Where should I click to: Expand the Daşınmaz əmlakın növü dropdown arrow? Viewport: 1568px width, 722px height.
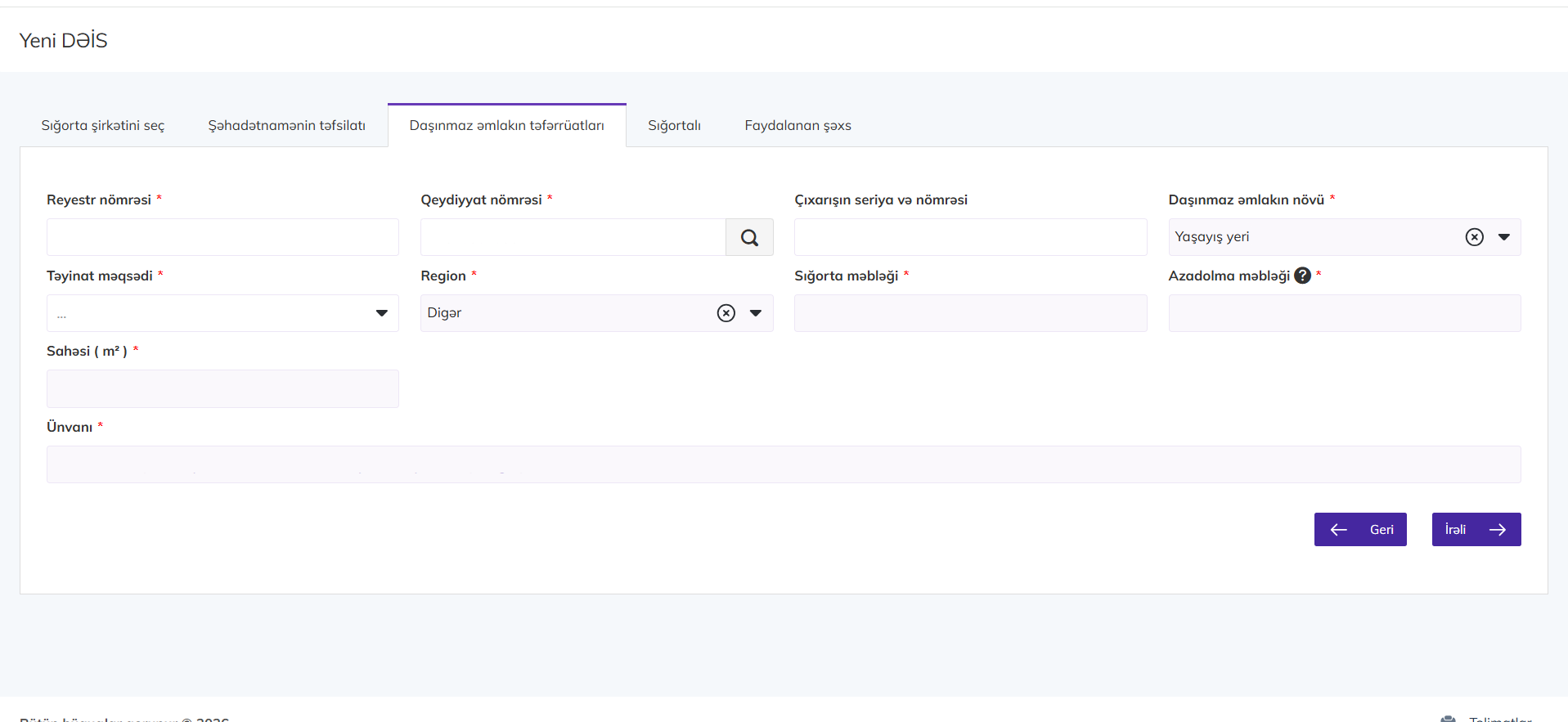1503,237
